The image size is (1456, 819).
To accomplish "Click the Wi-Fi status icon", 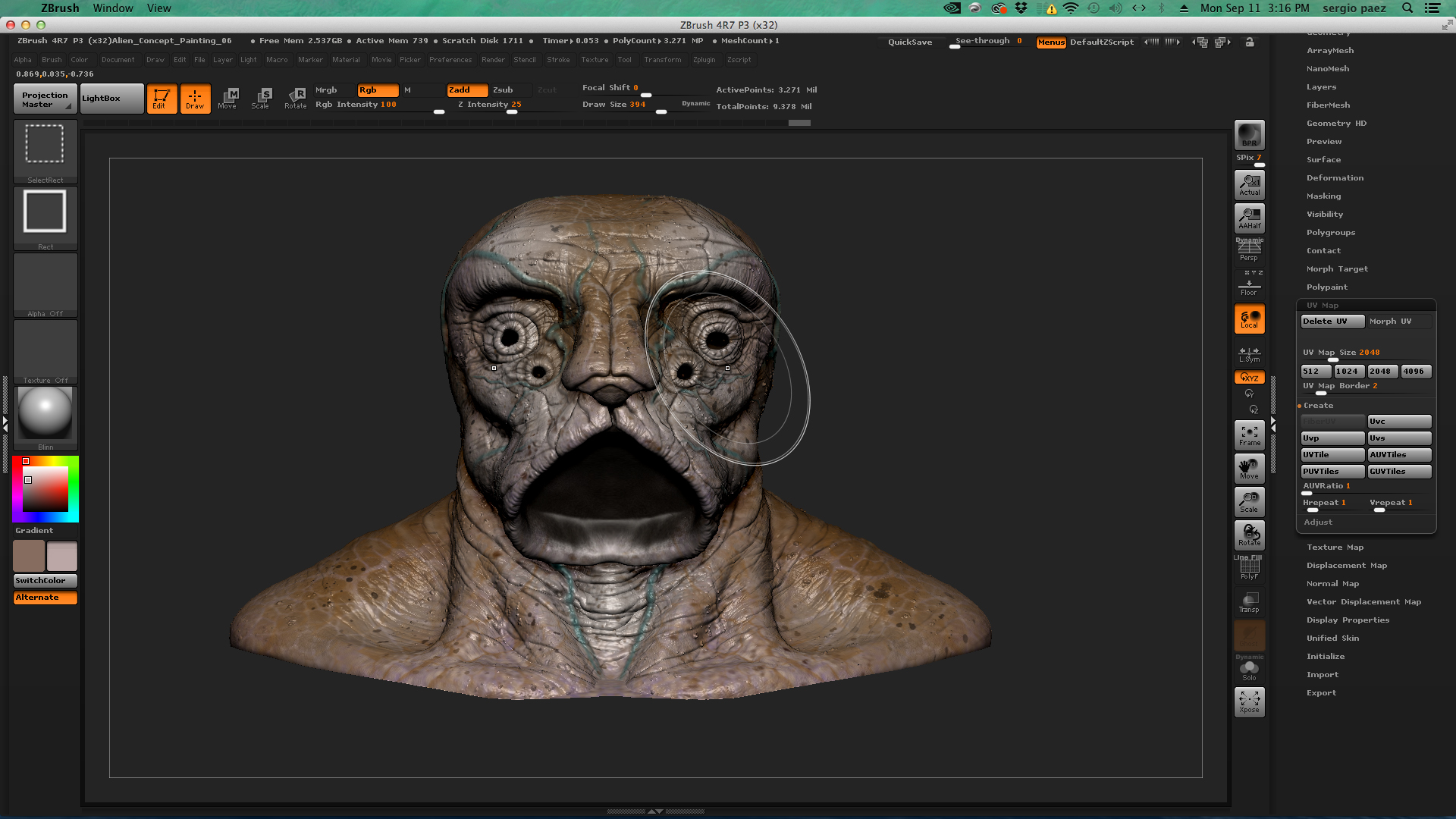I will (1071, 8).
